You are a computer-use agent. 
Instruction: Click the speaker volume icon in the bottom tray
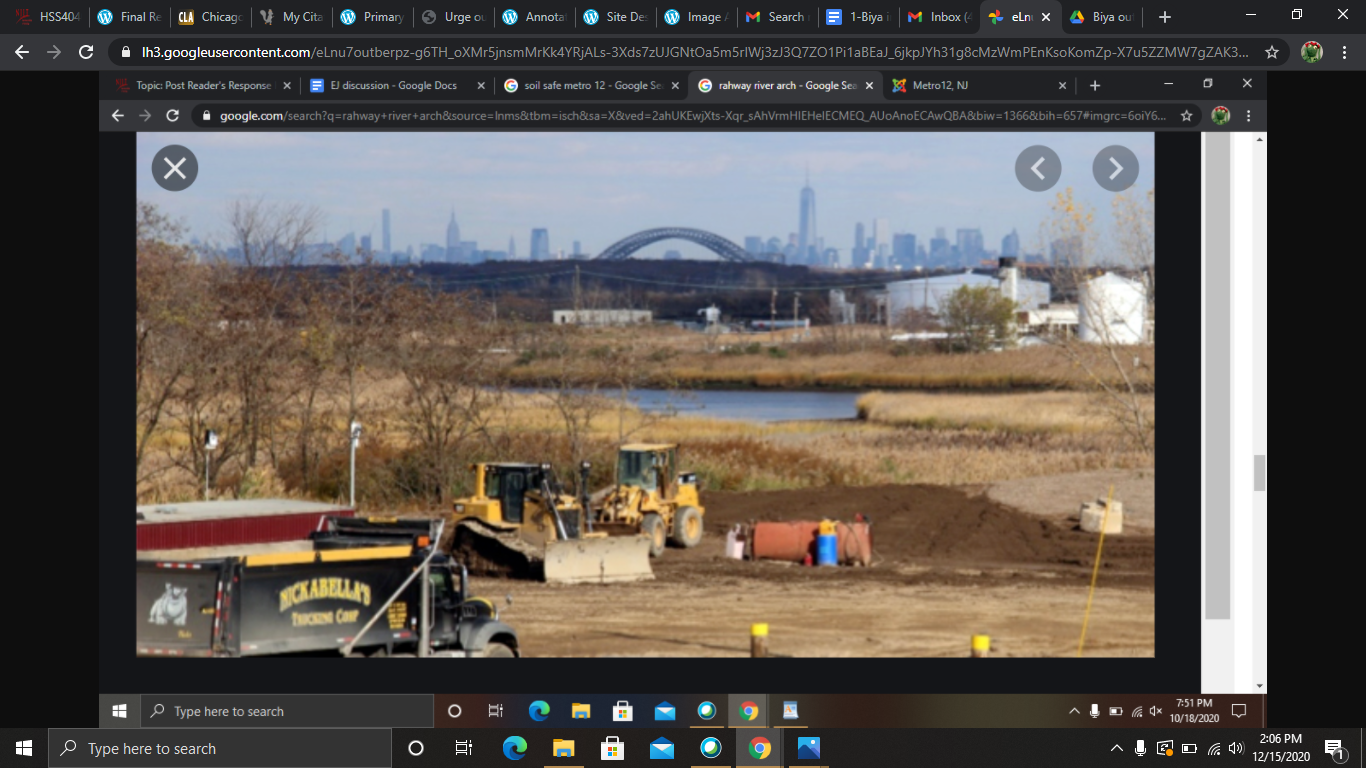1236,748
